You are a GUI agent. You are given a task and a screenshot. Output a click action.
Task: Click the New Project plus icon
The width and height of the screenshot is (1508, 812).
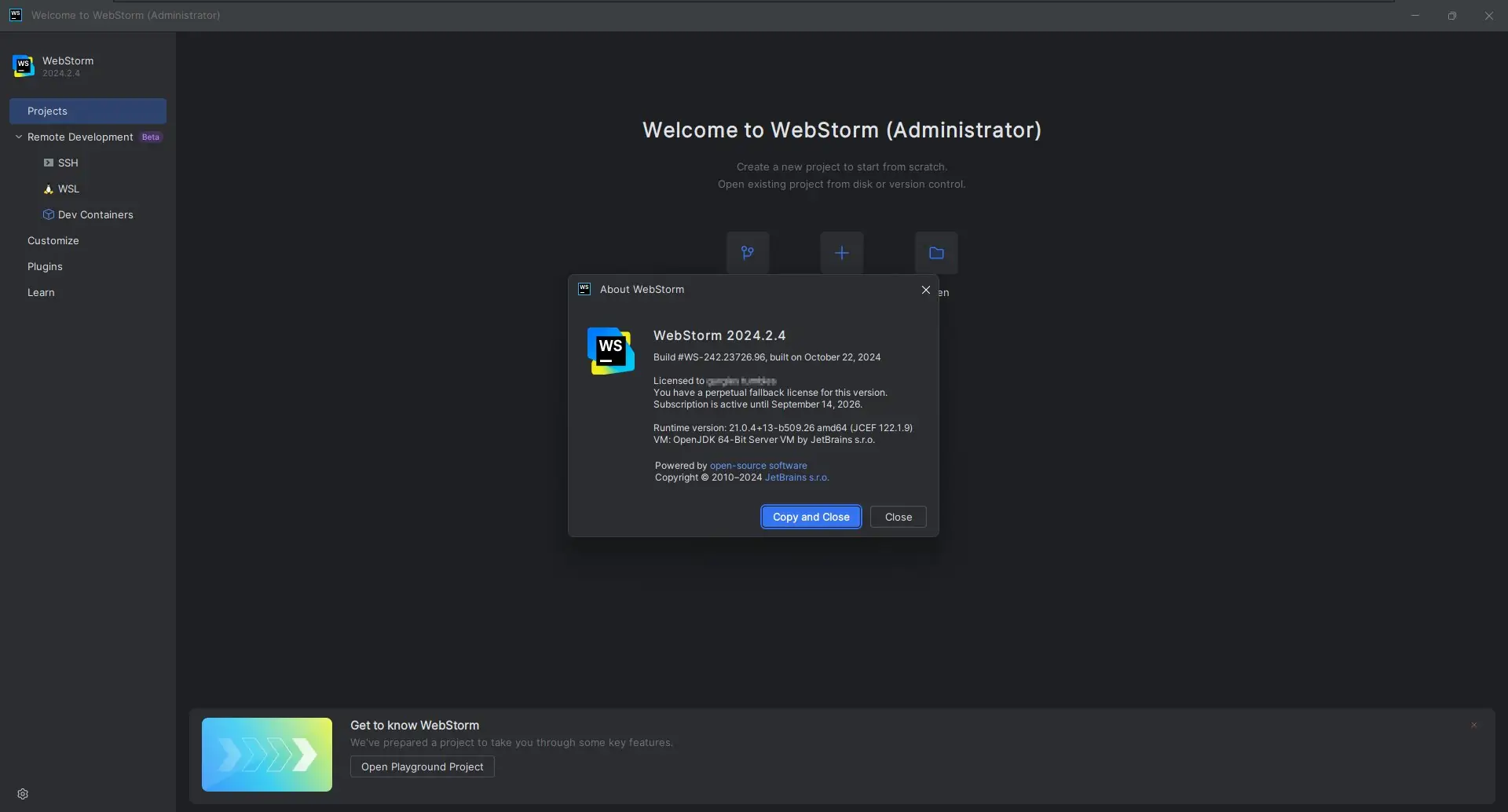841,253
